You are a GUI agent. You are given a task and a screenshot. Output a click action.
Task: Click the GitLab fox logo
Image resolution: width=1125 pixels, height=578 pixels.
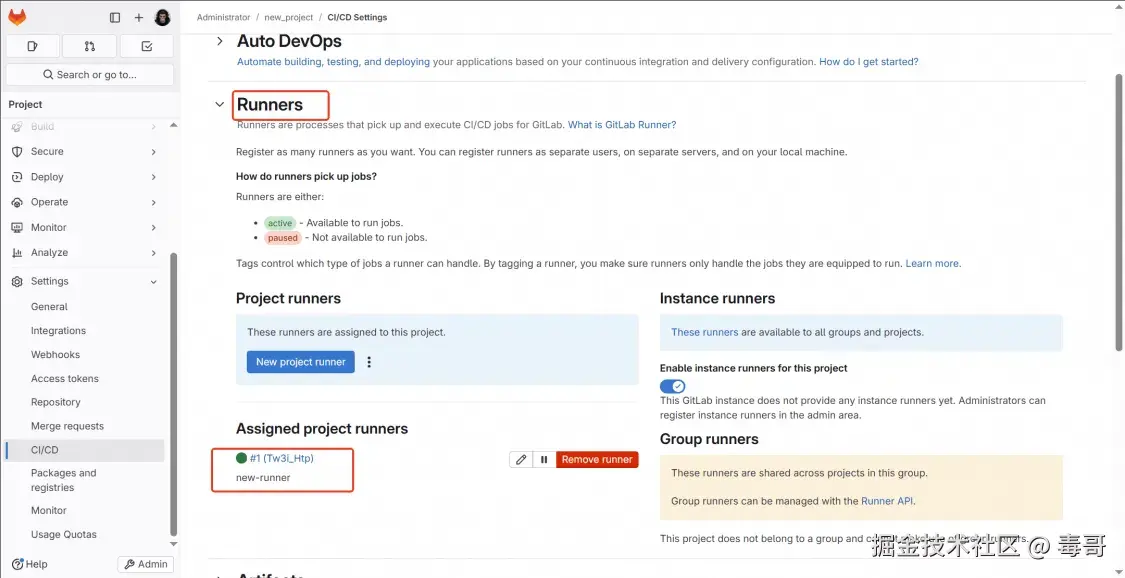(17, 17)
